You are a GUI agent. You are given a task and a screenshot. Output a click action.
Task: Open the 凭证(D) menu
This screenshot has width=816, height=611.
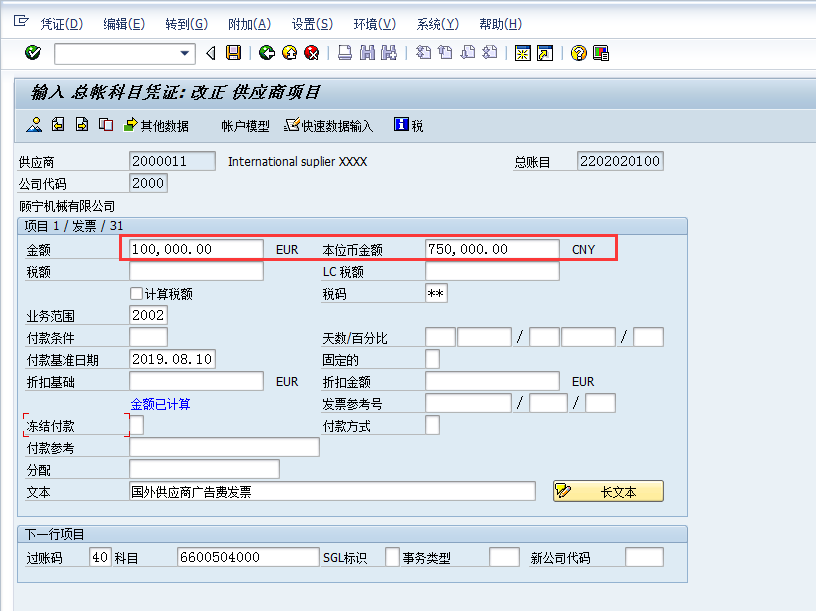click(61, 24)
